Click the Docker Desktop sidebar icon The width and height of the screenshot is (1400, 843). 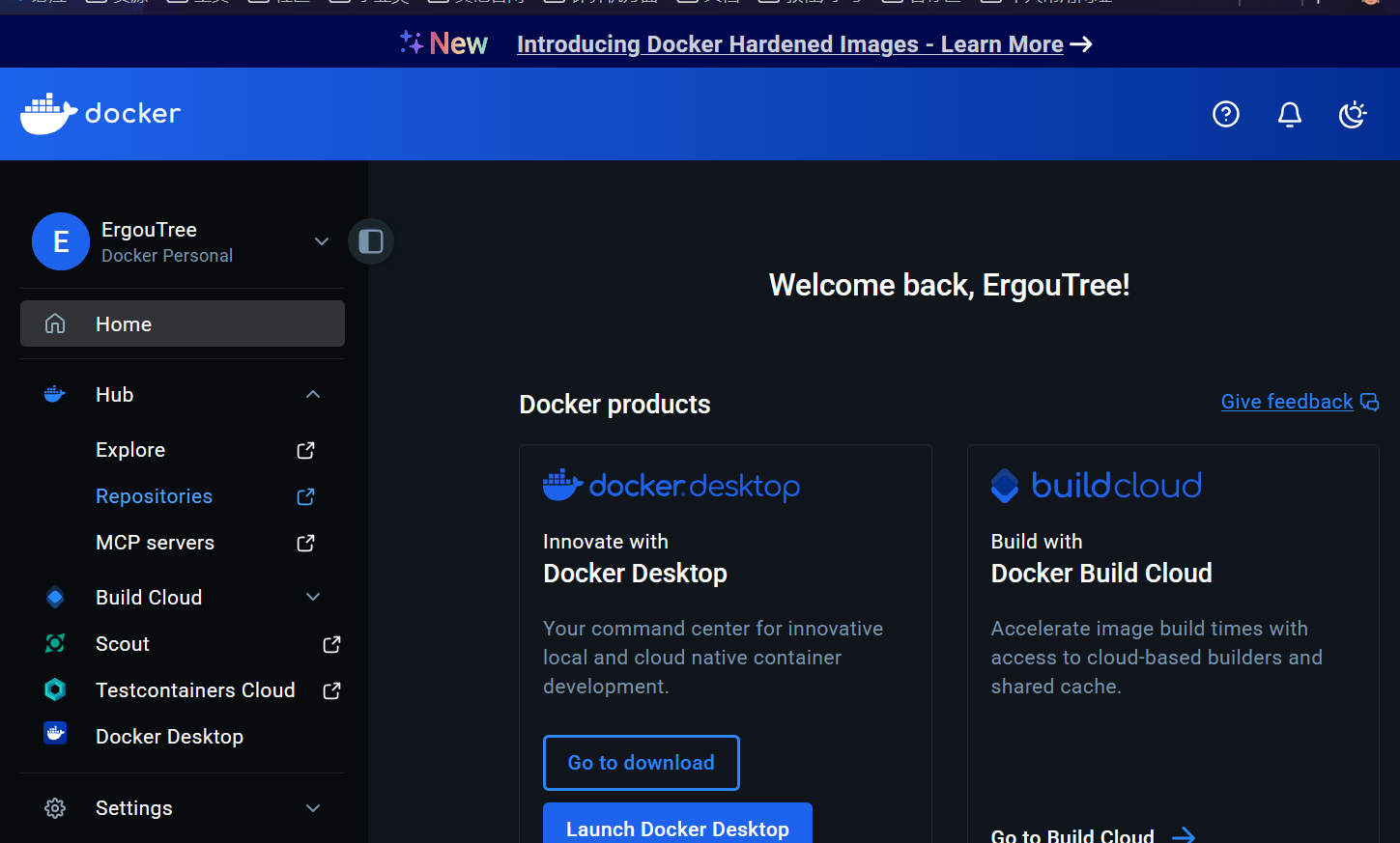point(55,734)
